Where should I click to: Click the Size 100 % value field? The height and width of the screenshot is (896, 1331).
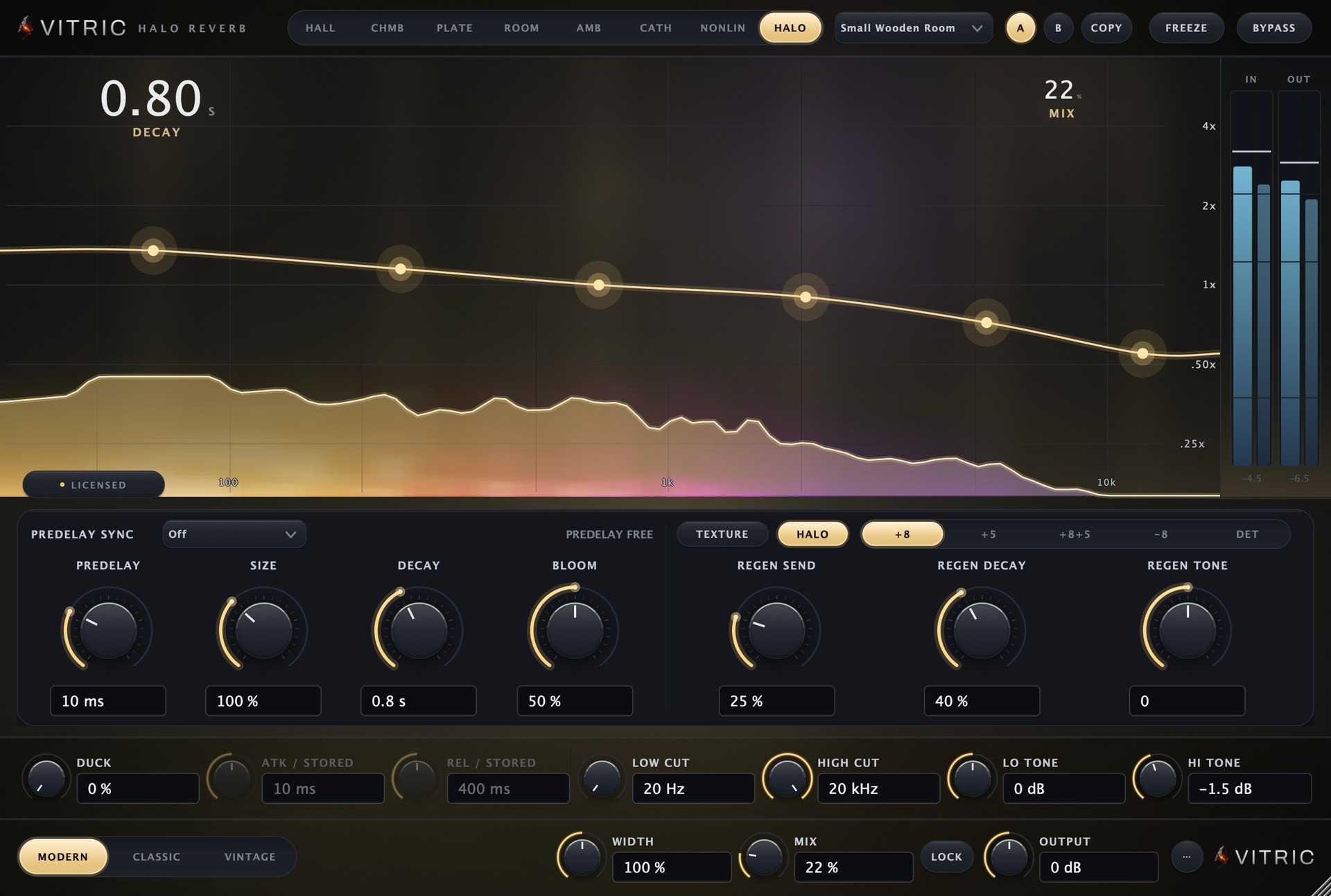(x=263, y=701)
